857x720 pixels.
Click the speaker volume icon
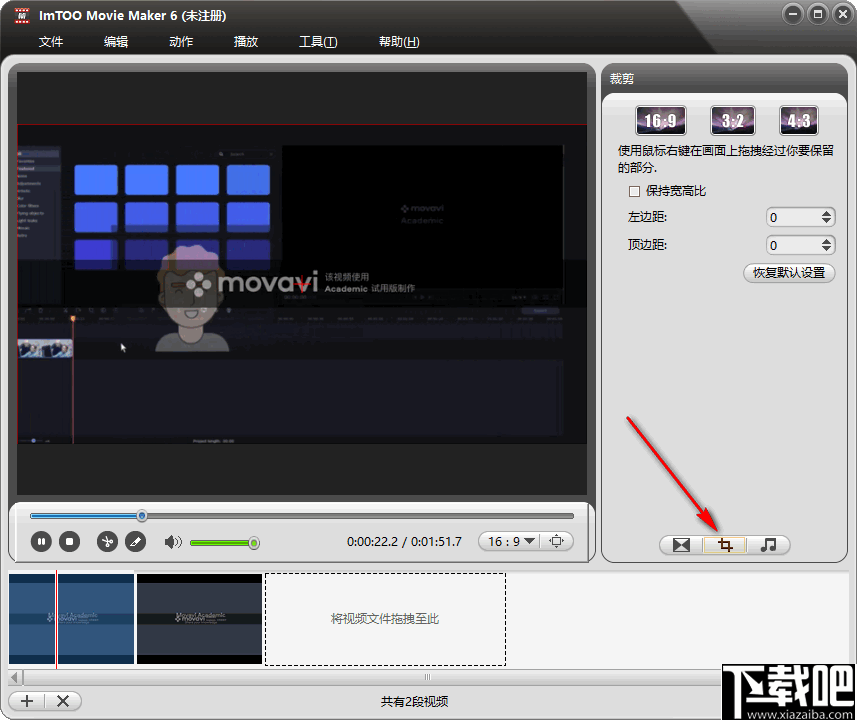pyautogui.click(x=172, y=541)
